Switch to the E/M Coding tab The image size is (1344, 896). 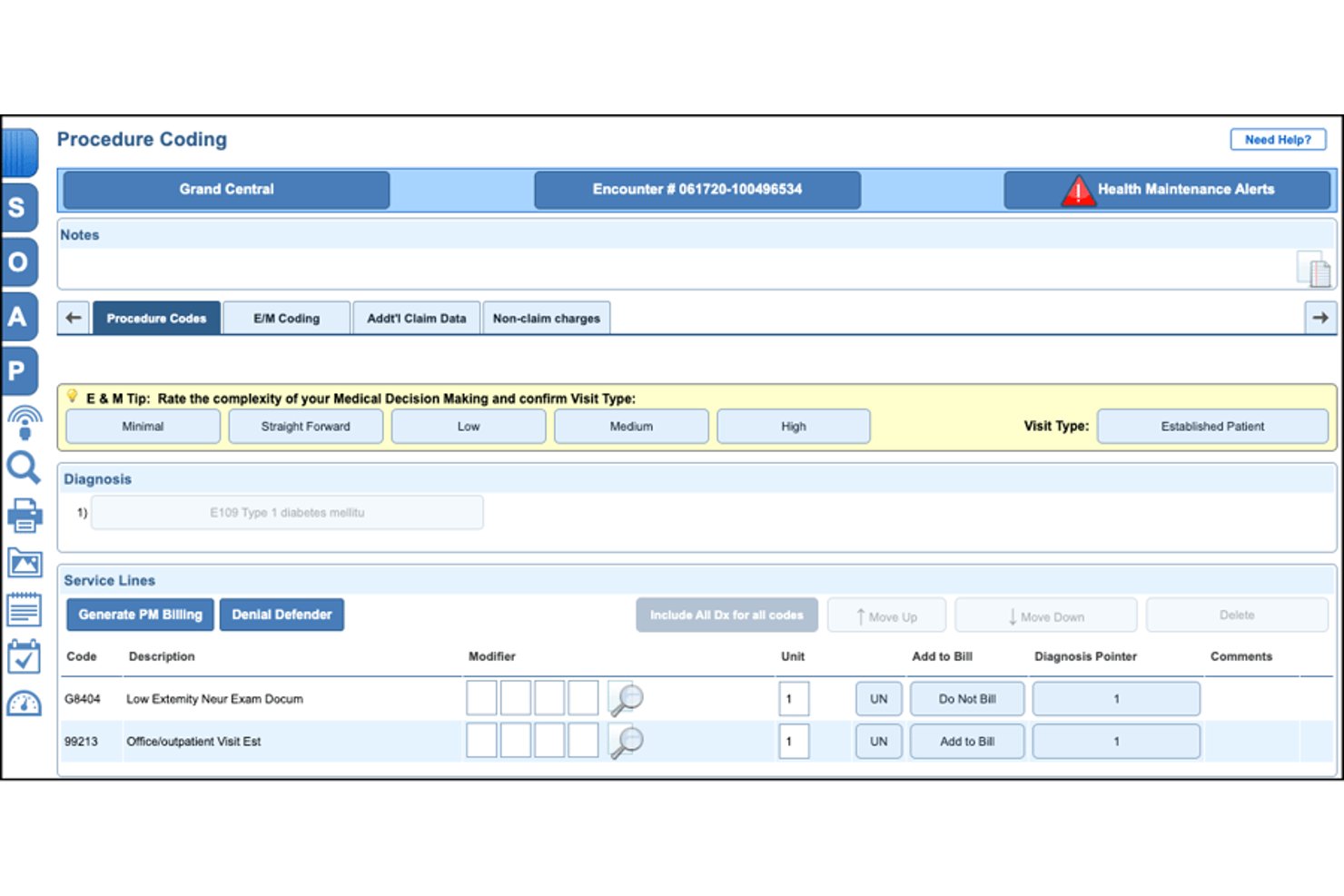(x=287, y=319)
